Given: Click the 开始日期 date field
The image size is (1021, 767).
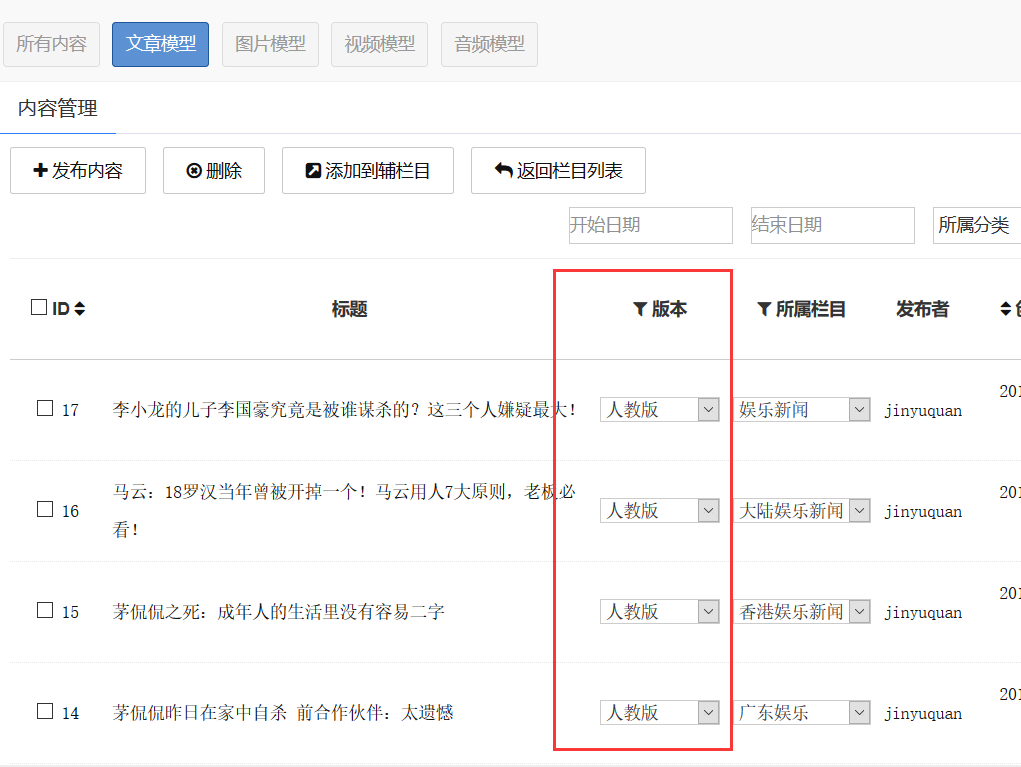Looking at the screenshot, I should (650, 226).
